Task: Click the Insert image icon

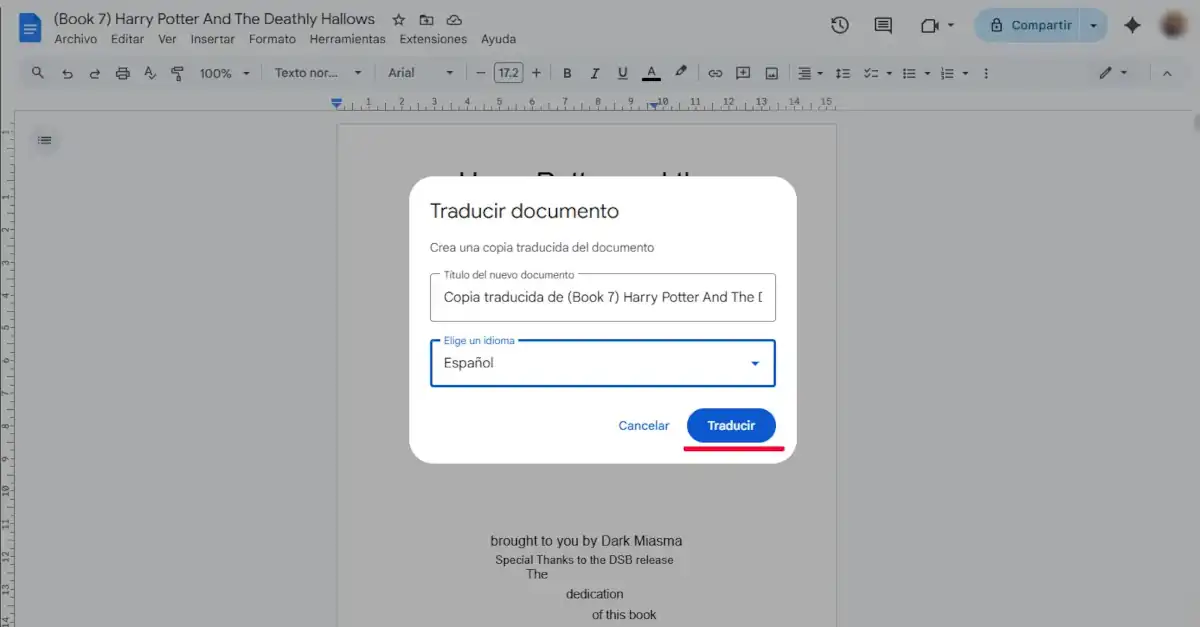Action: coord(771,72)
